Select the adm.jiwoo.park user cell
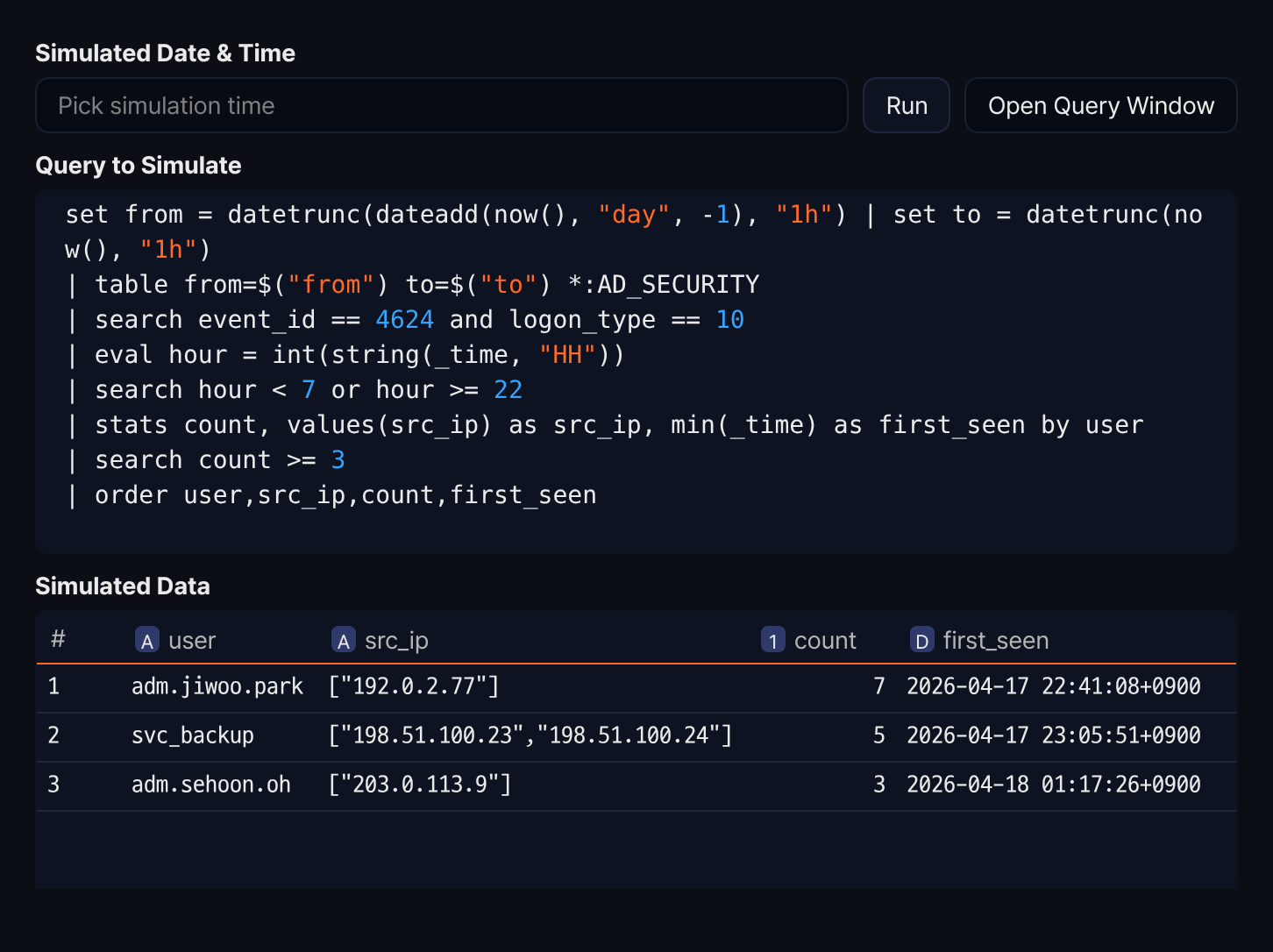 [217, 686]
